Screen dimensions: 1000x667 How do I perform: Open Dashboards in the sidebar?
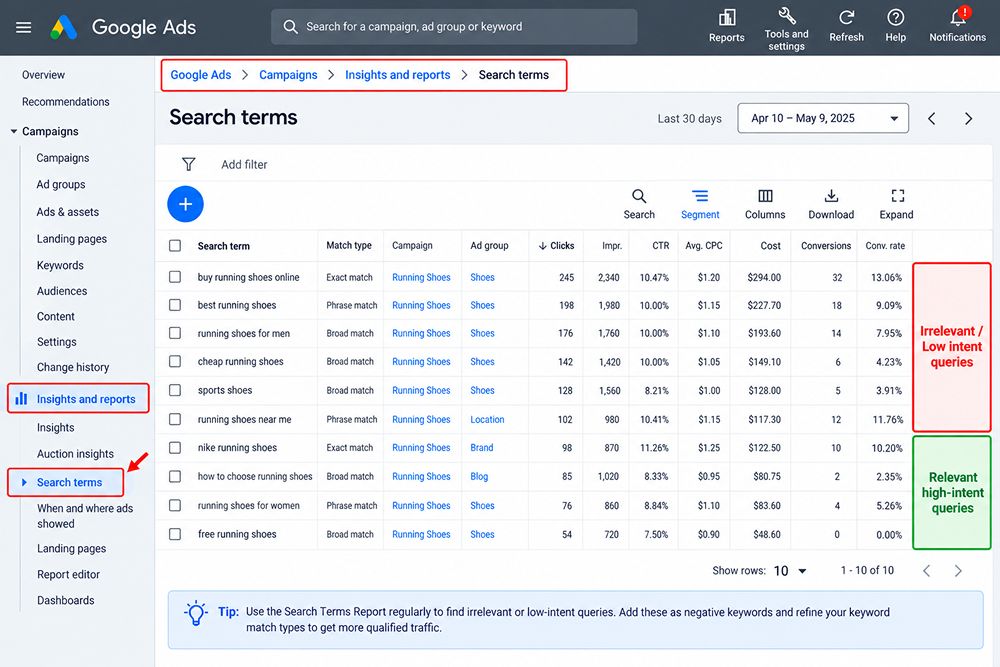pyautogui.click(x=66, y=600)
